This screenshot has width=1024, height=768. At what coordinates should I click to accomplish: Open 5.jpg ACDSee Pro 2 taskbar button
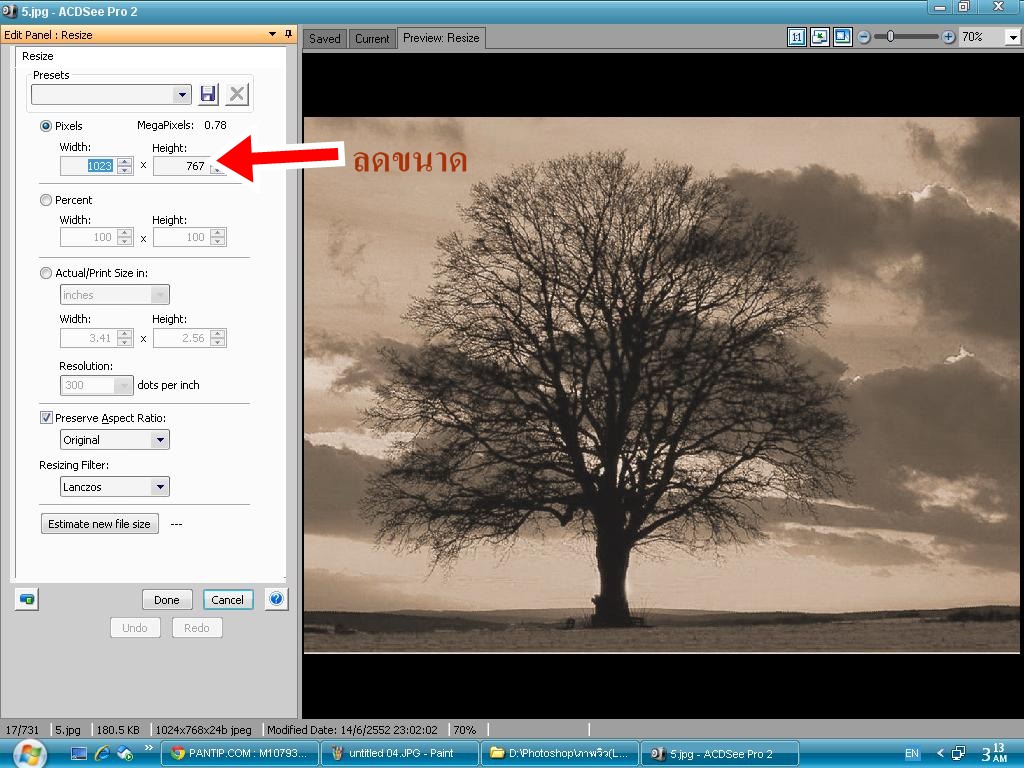tap(720, 754)
